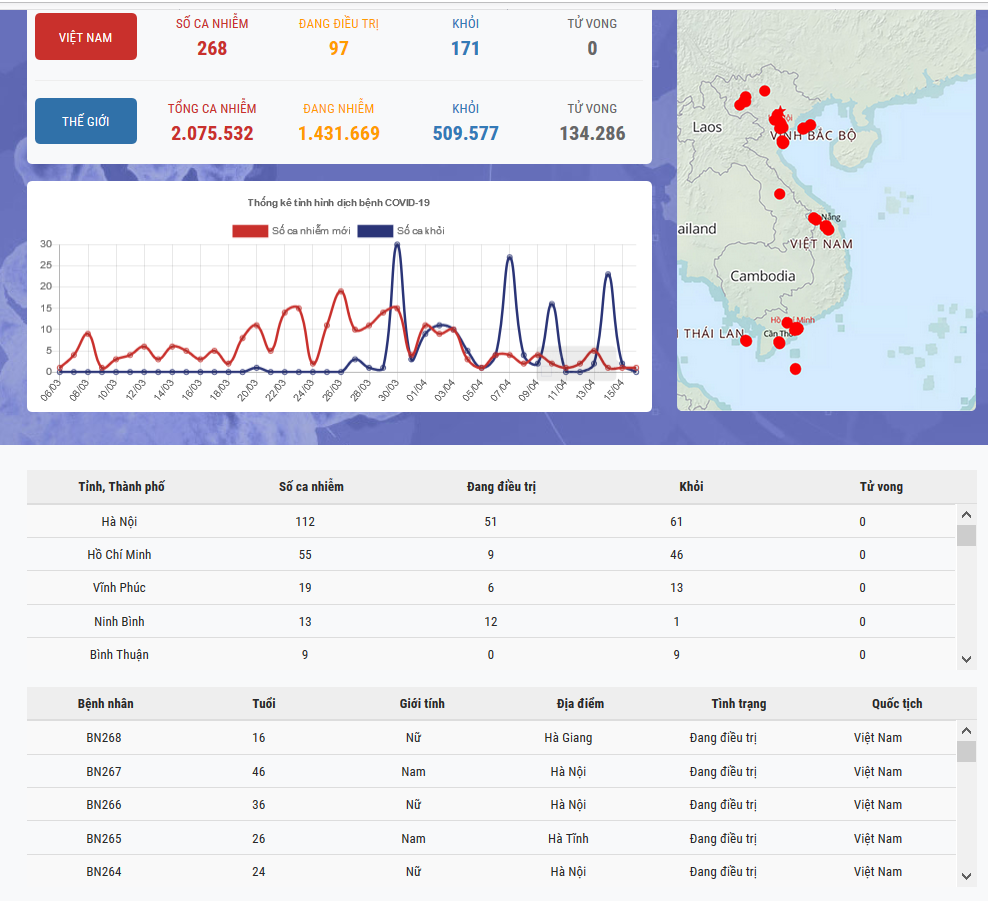Select the isolated red marker in central Vietnam

(x=780, y=194)
